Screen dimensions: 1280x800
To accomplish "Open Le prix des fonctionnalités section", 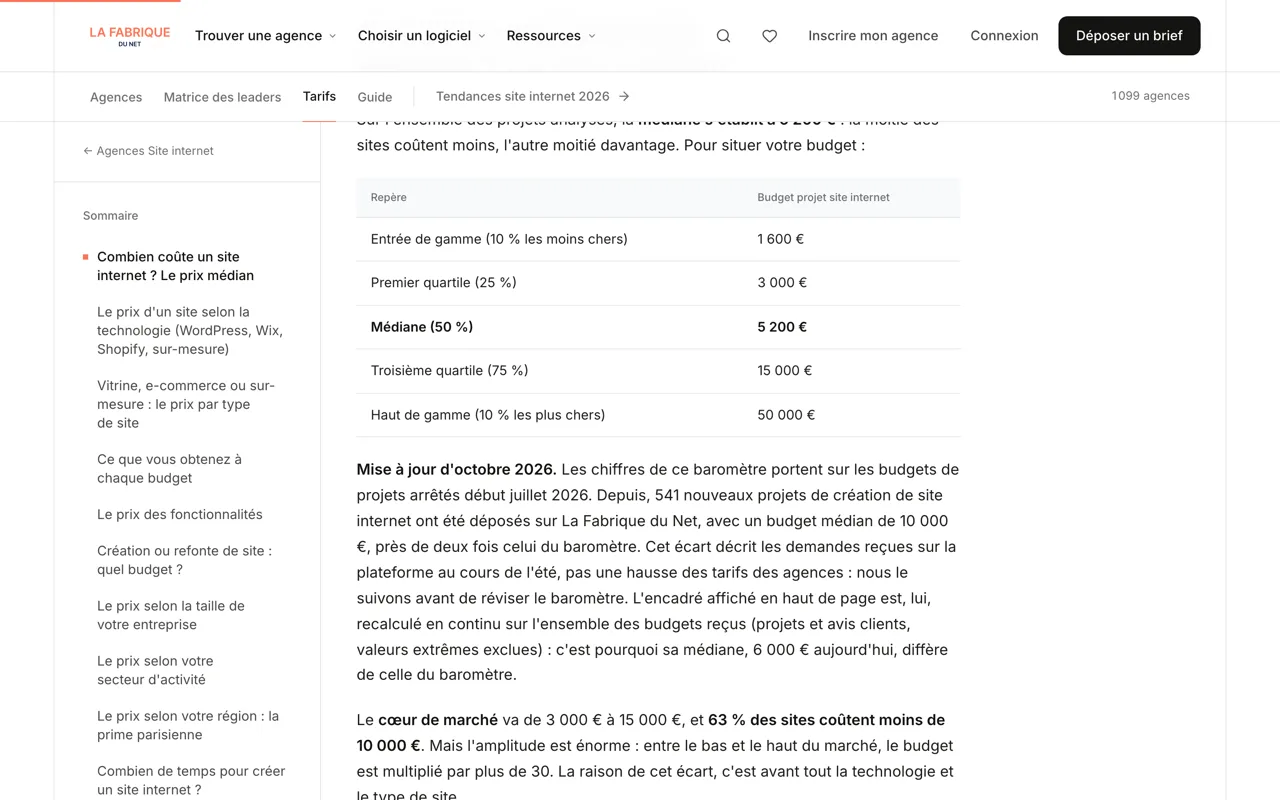I will point(180,514).
